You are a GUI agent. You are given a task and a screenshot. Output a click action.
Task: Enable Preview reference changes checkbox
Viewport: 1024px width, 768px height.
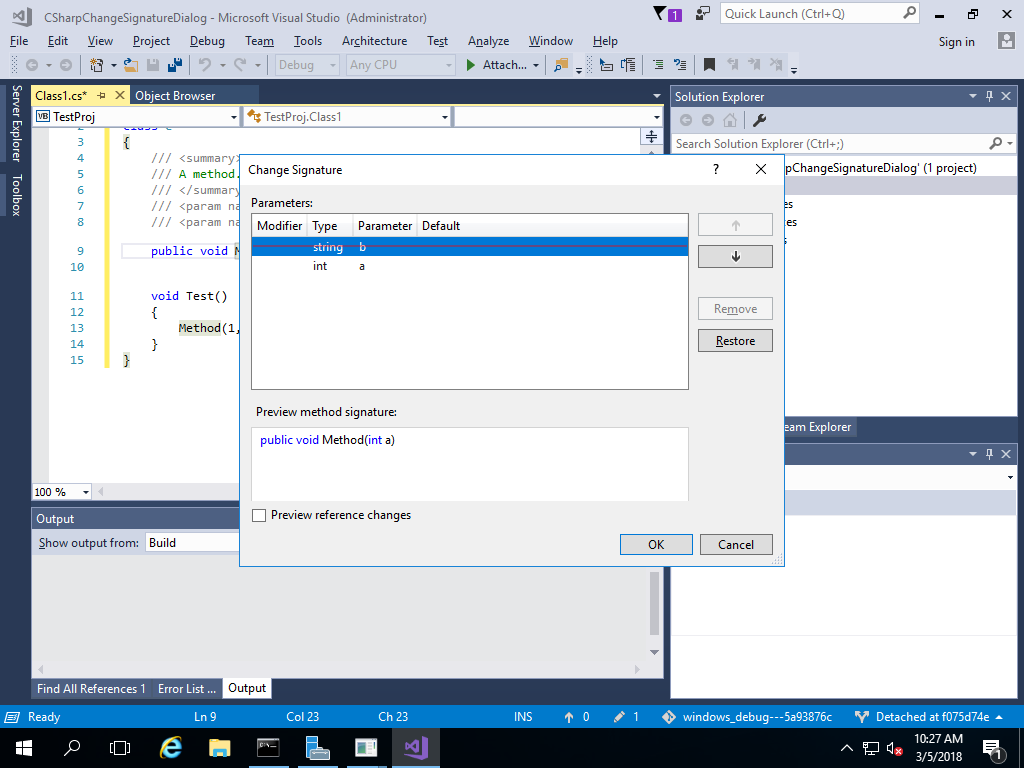coord(259,515)
